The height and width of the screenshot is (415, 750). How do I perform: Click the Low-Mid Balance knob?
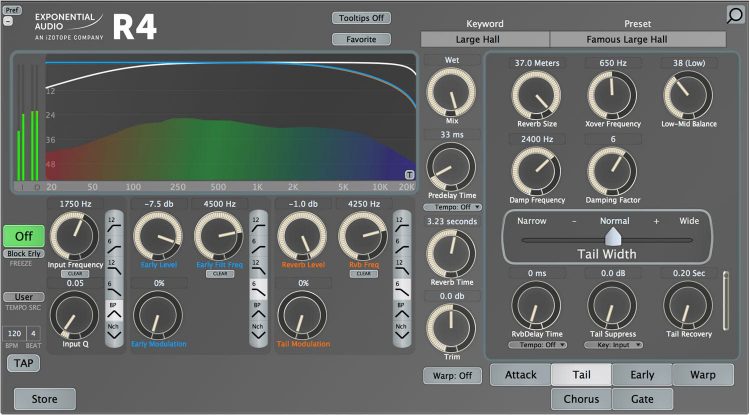click(x=688, y=95)
